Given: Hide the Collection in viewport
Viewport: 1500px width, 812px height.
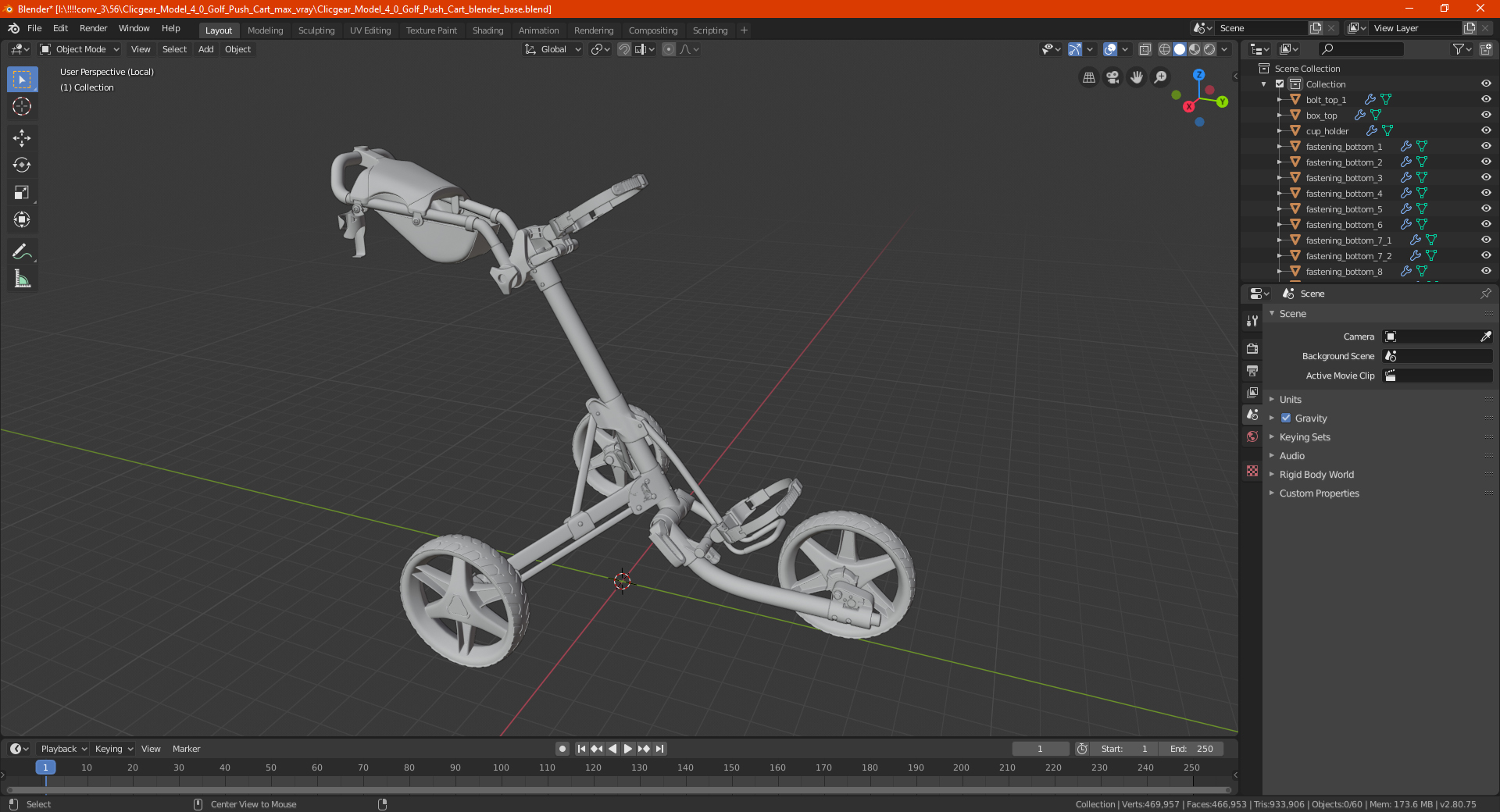Looking at the screenshot, I should 1486,84.
